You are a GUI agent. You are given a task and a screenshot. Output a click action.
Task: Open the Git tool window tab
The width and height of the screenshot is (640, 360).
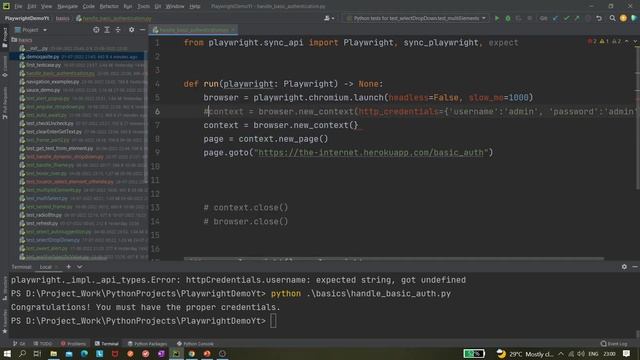19,344
